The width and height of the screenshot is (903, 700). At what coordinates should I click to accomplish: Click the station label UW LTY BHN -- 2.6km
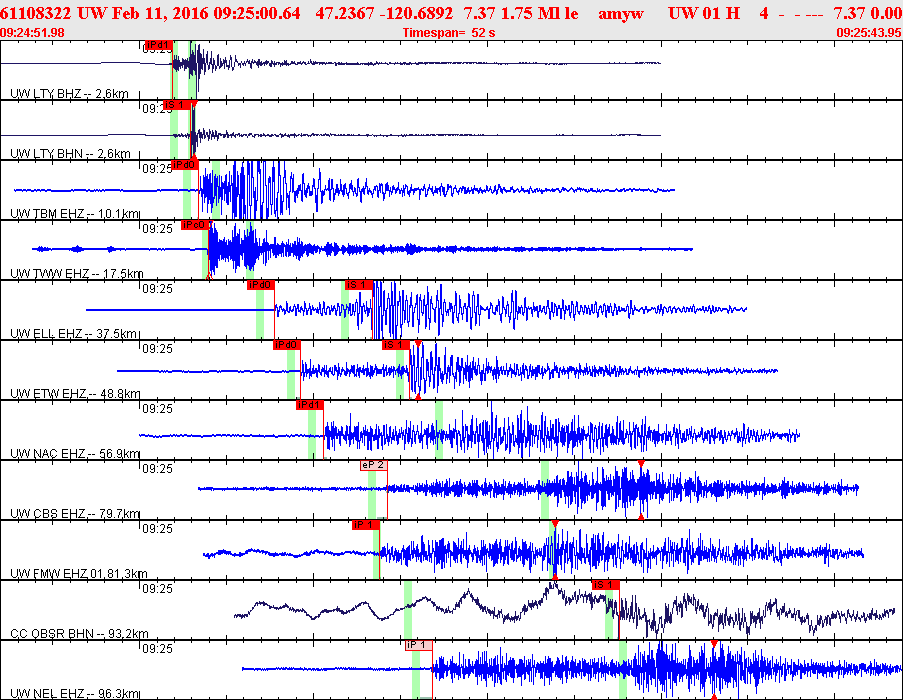pyautogui.click(x=71, y=153)
